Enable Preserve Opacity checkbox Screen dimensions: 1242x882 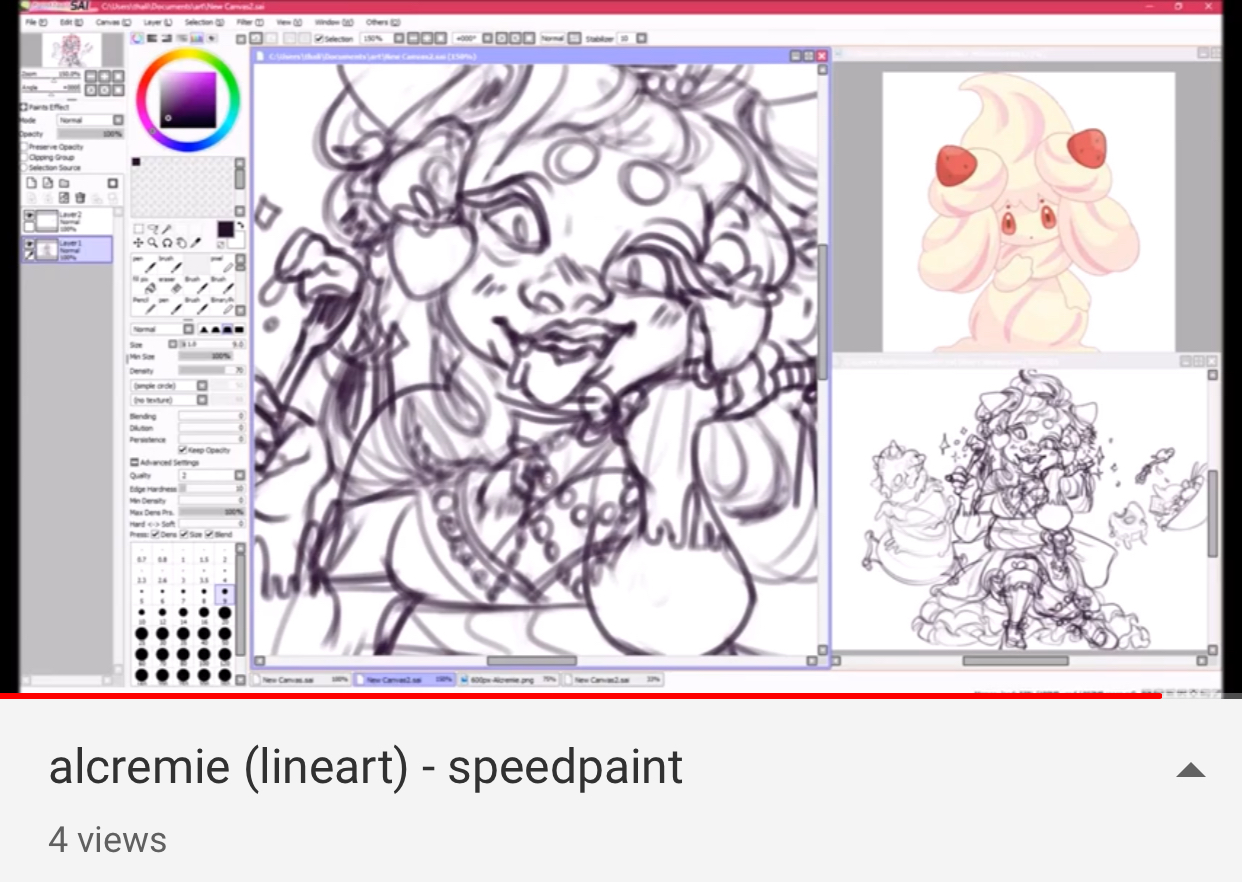click(24, 147)
